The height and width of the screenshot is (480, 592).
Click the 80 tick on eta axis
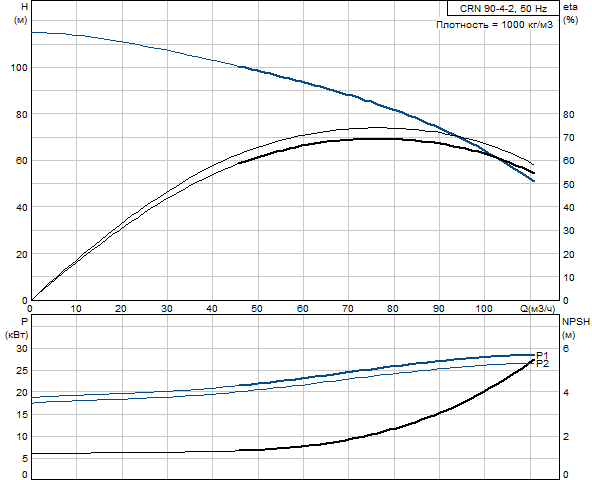point(569,115)
